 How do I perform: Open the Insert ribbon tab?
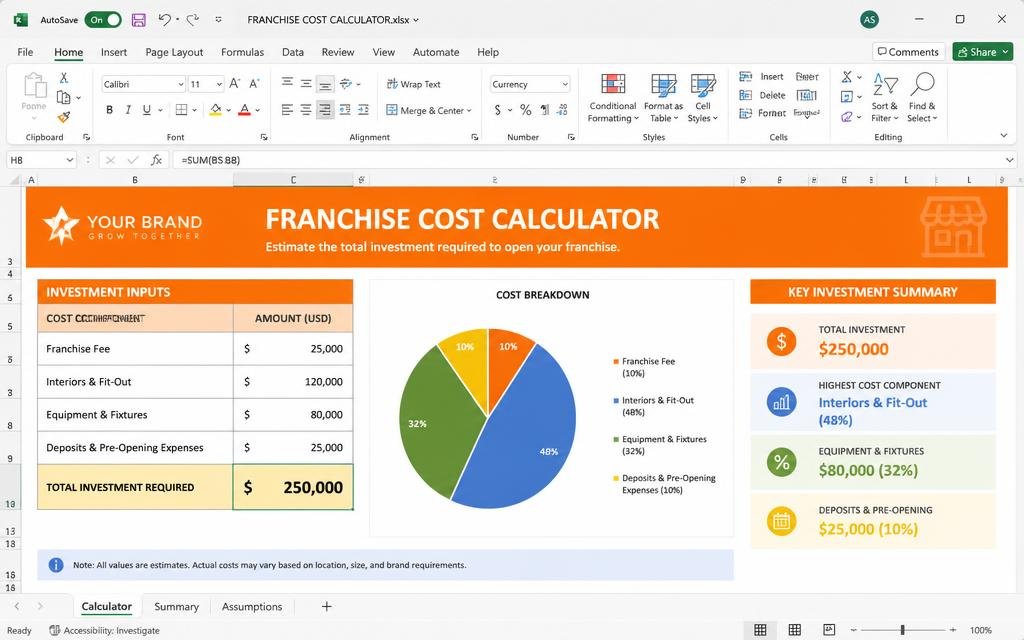[x=114, y=52]
